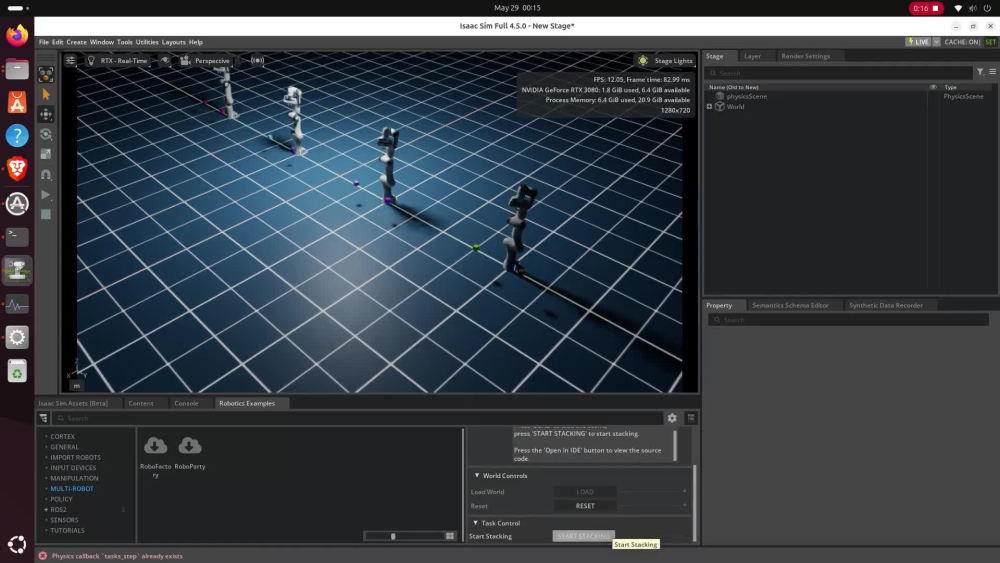Open the Tools menu
Image resolution: width=1000 pixels, height=563 pixels.
(x=124, y=42)
